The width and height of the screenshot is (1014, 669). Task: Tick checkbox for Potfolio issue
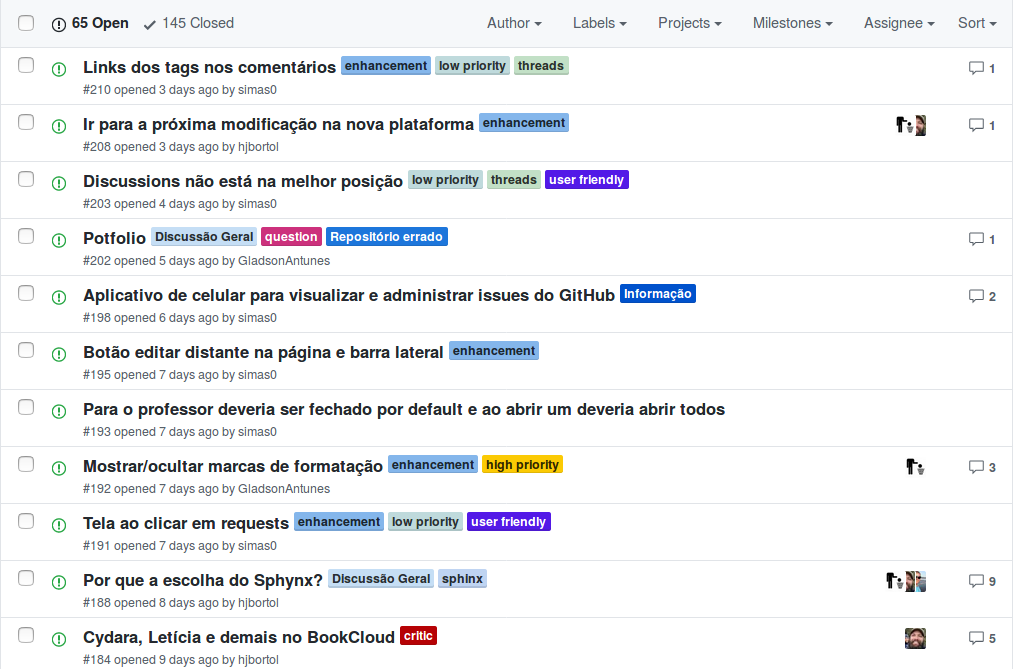tap(26, 236)
